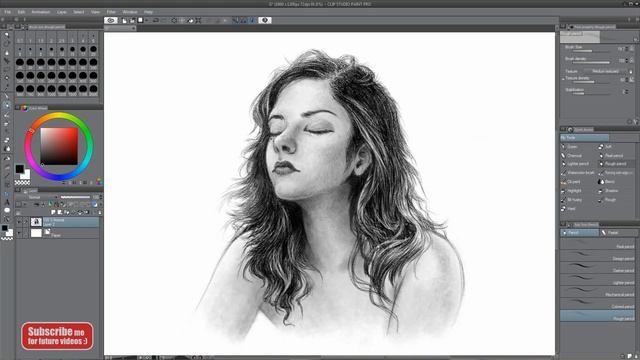The width and height of the screenshot is (640, 360).
Task: Expand the Texture density options
Action: click(563, 79)
